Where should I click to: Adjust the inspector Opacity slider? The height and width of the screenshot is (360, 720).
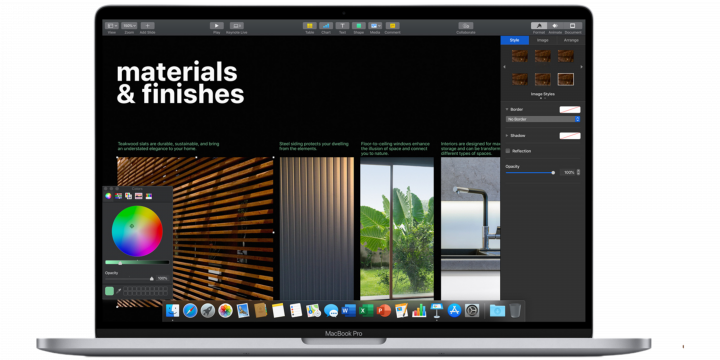(x=530, y=173)
